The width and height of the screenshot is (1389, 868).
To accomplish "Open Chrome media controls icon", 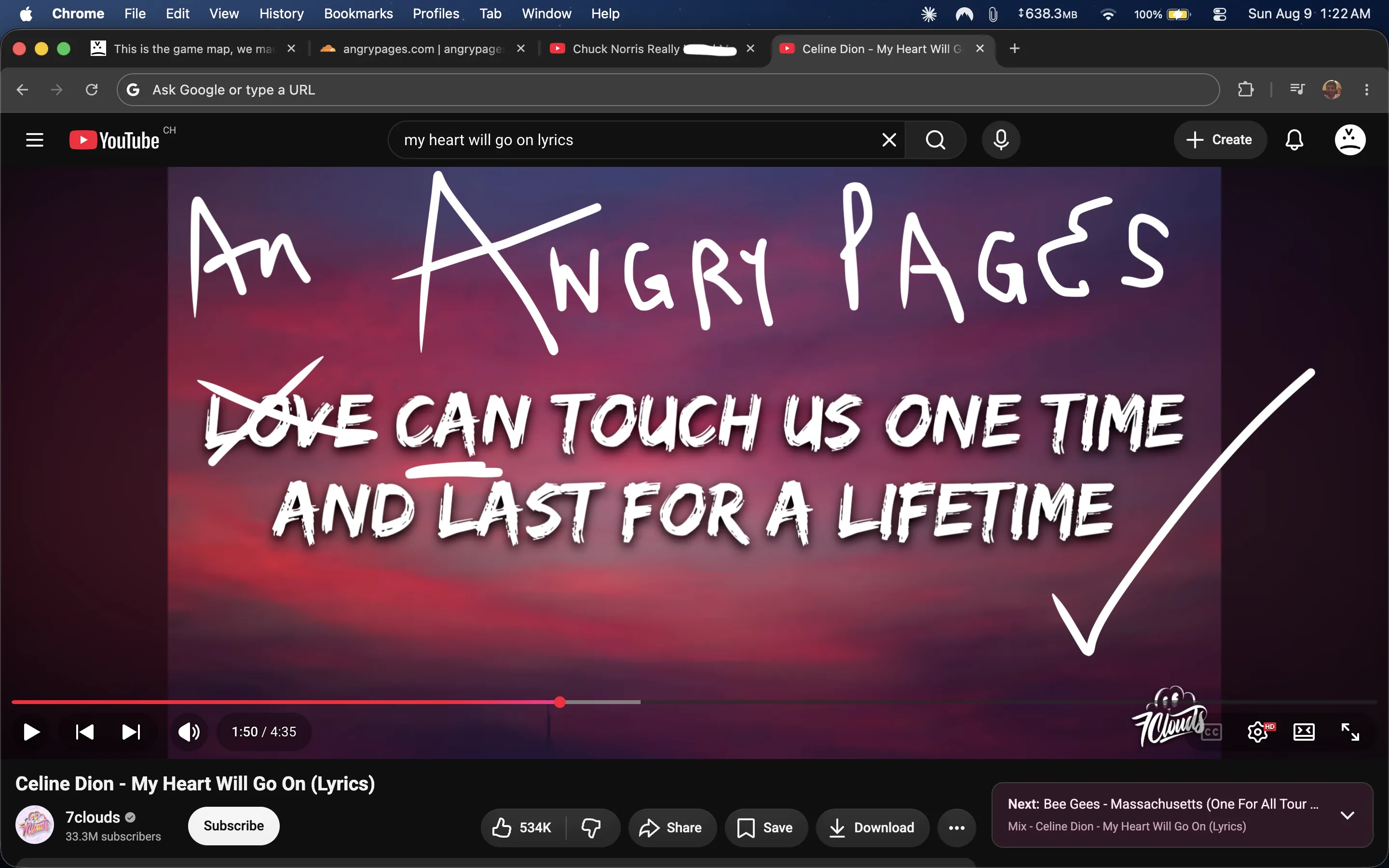I will point(1297,89).
